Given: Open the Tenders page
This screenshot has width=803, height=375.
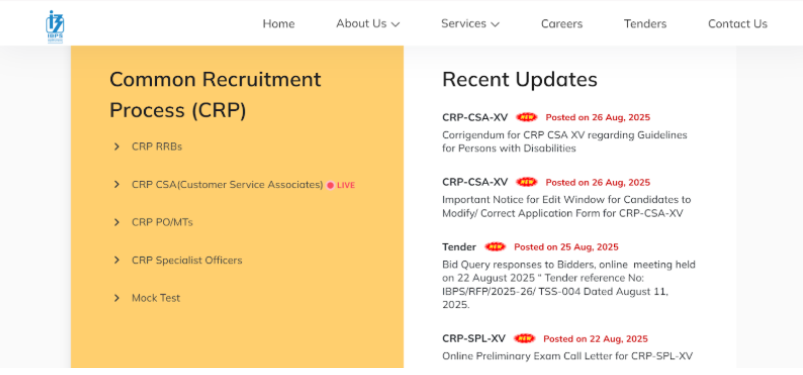Looking at the screenshot, I should [645, 24].
